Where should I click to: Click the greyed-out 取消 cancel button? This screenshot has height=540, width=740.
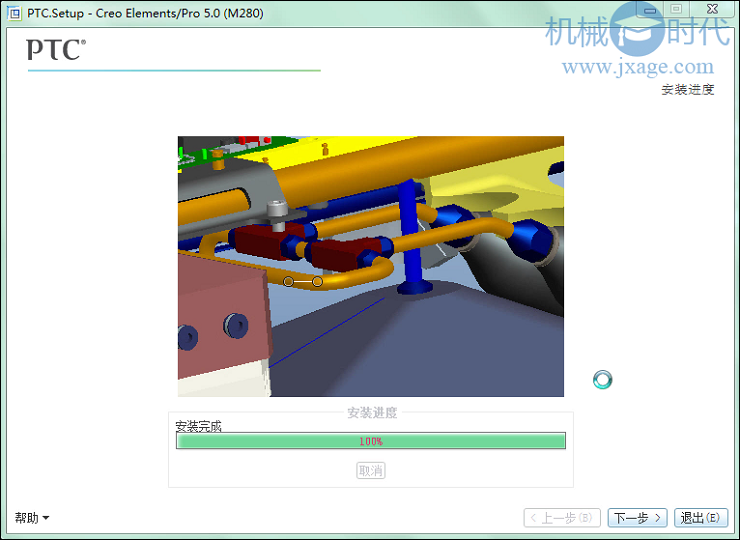370,471
